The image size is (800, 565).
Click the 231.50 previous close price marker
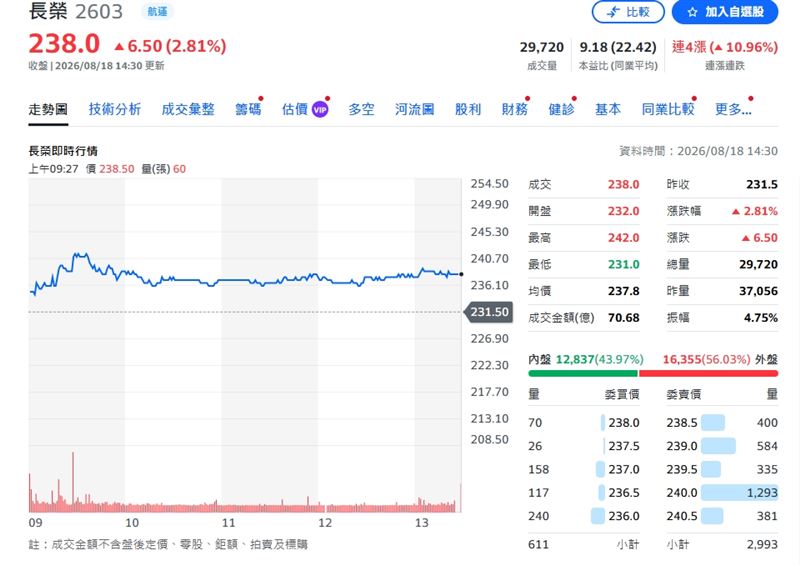489,312
